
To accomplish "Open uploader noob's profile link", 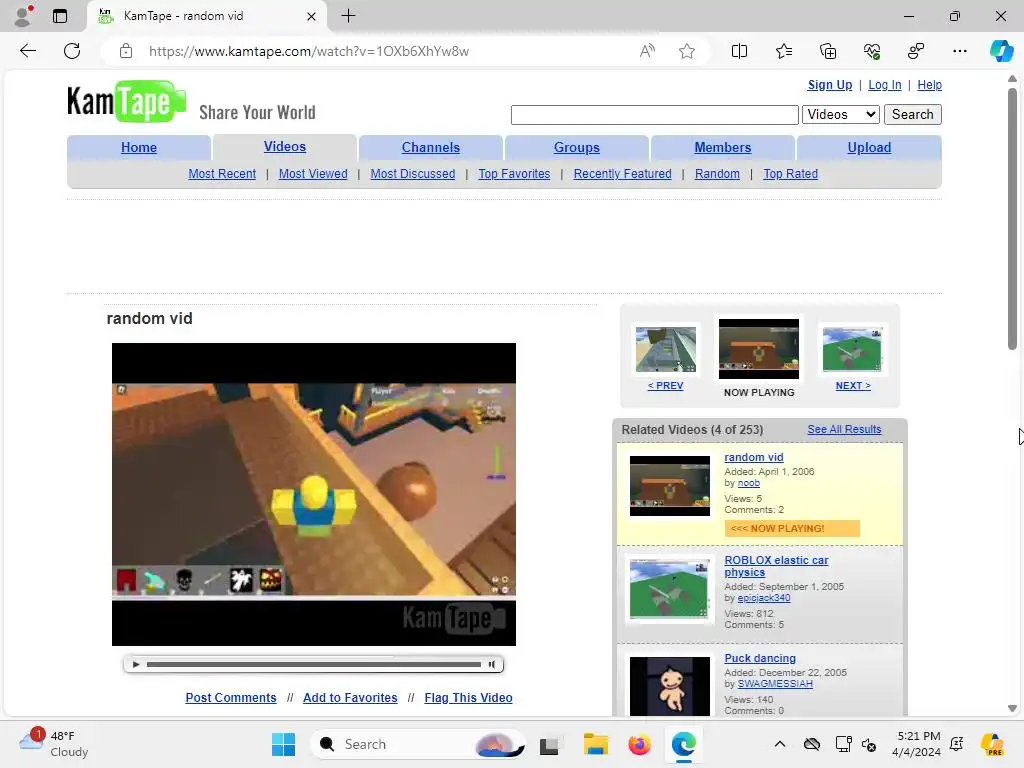I will (x=748, y=483).
